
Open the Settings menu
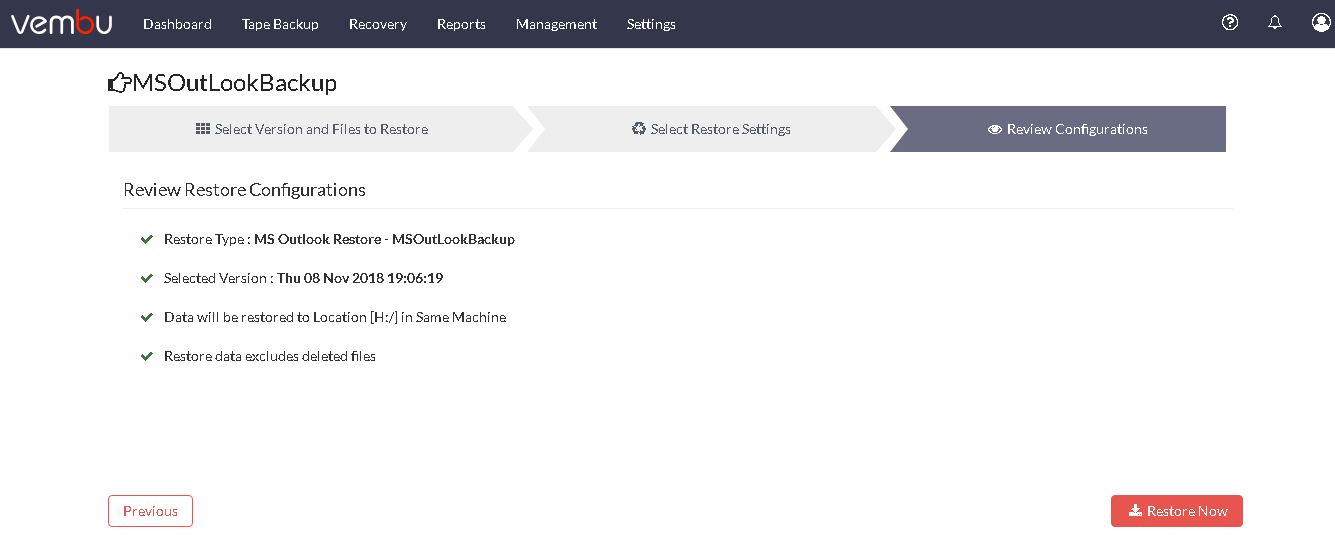pos(651,24)
